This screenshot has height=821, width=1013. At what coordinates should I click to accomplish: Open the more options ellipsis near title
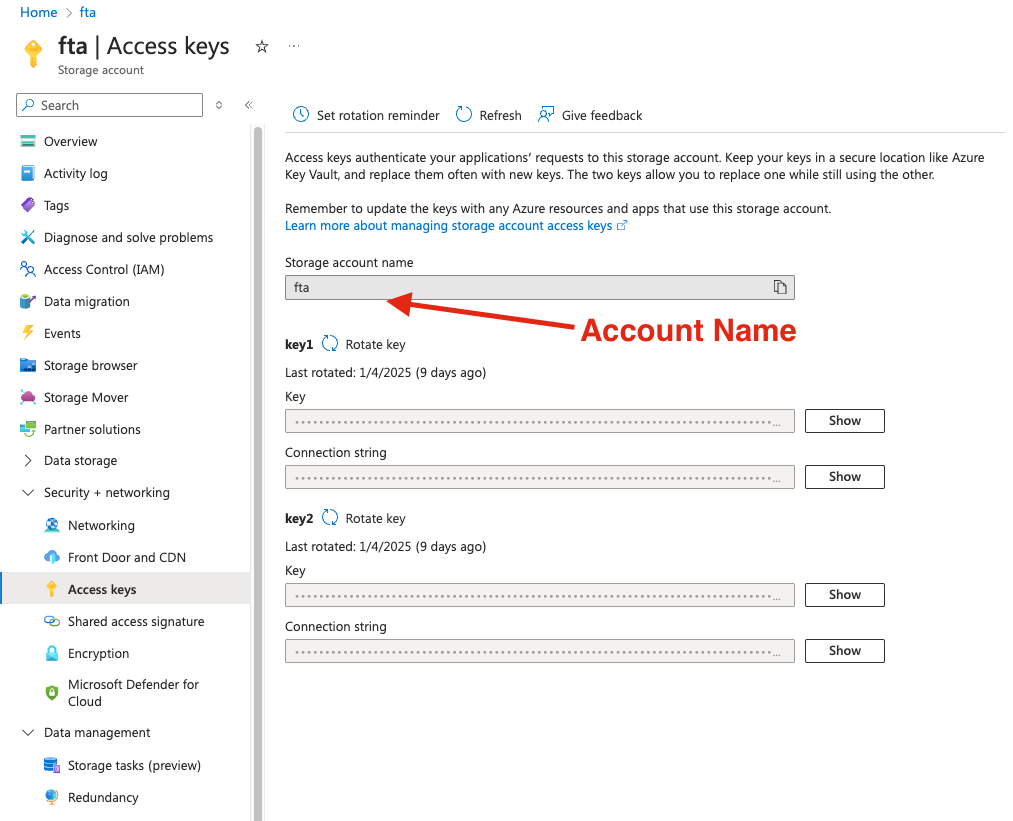(294, 46)
